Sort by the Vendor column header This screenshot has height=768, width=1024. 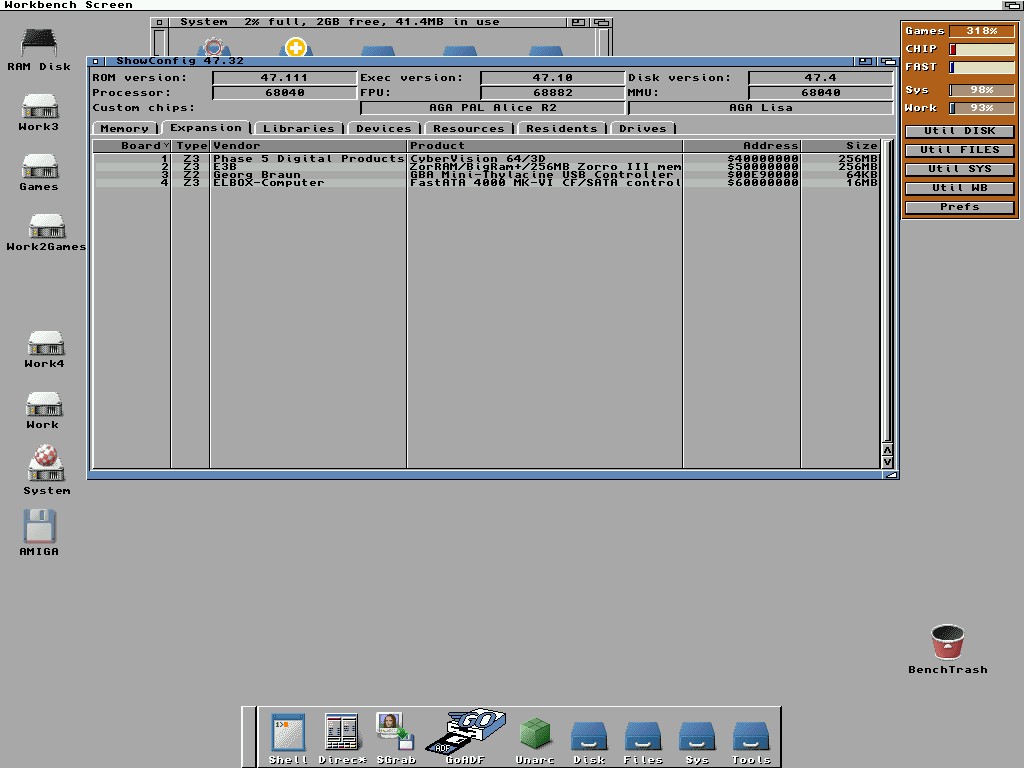tap(308, 146)
